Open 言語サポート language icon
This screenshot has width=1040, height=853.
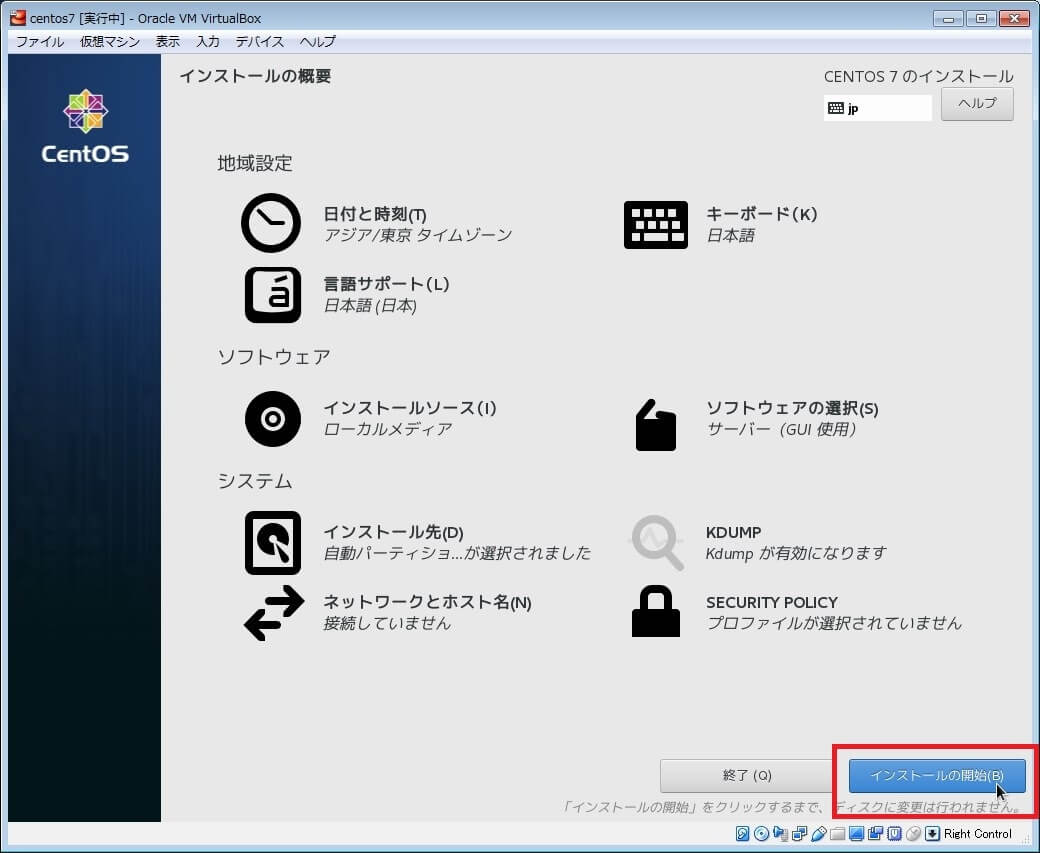272,294
